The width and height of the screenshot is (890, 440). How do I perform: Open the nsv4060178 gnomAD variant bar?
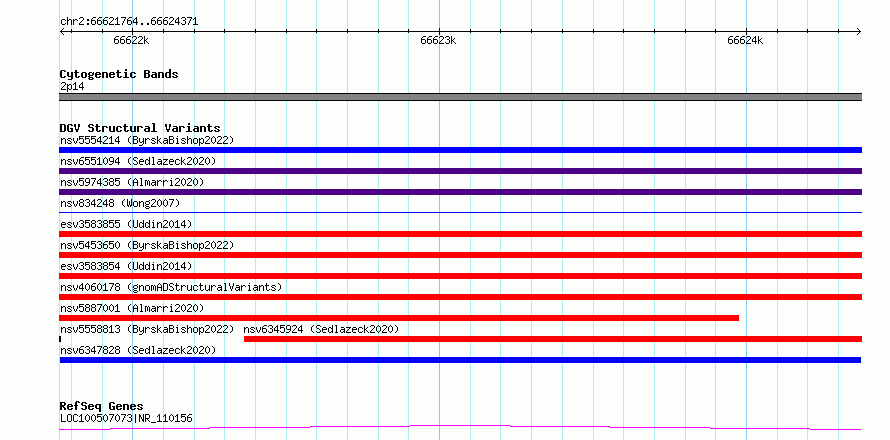460,297
